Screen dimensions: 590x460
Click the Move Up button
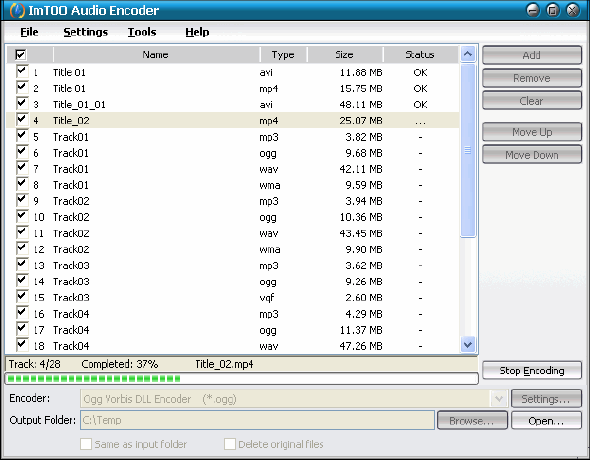pos(532,132)
